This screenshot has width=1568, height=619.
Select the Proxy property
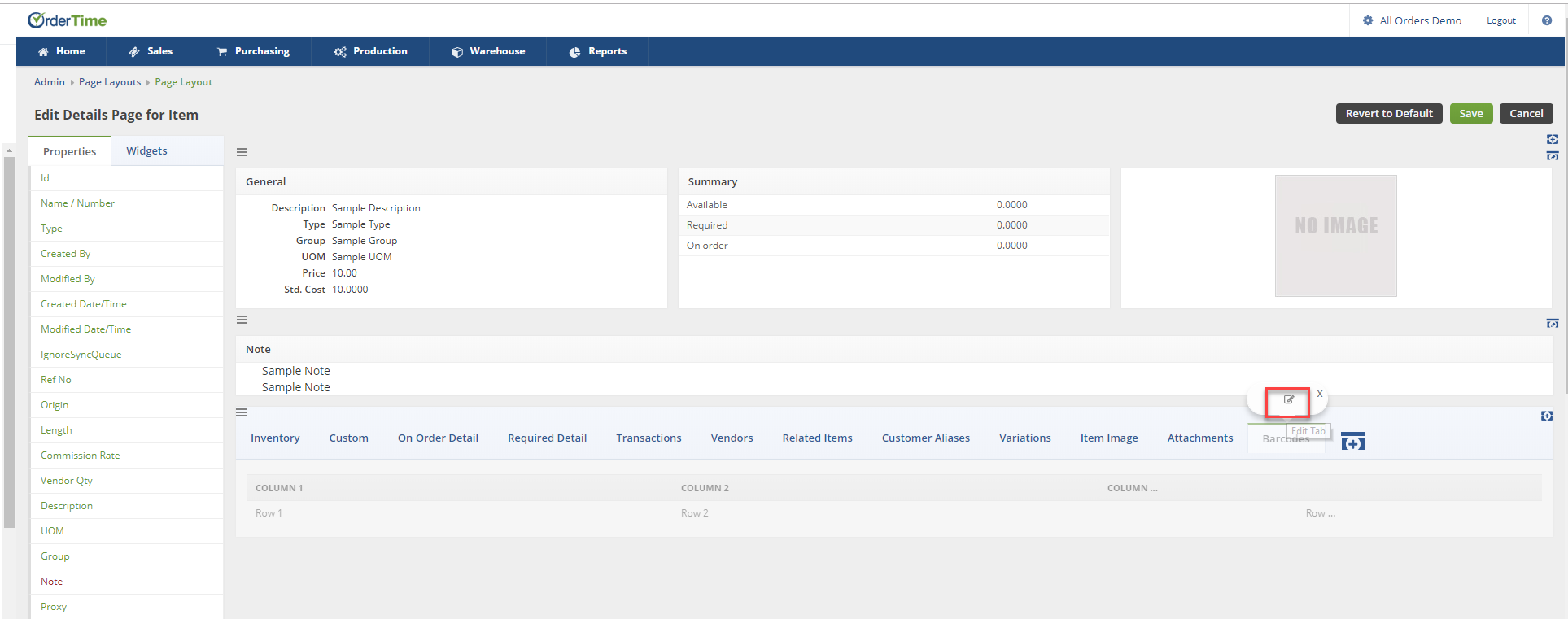126,607
